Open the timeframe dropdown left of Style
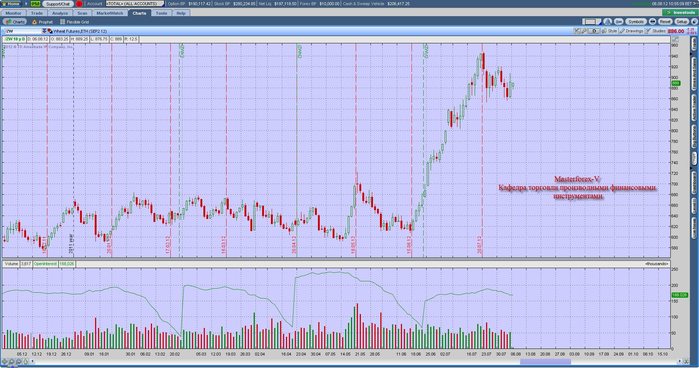 [x=594, y=31]
